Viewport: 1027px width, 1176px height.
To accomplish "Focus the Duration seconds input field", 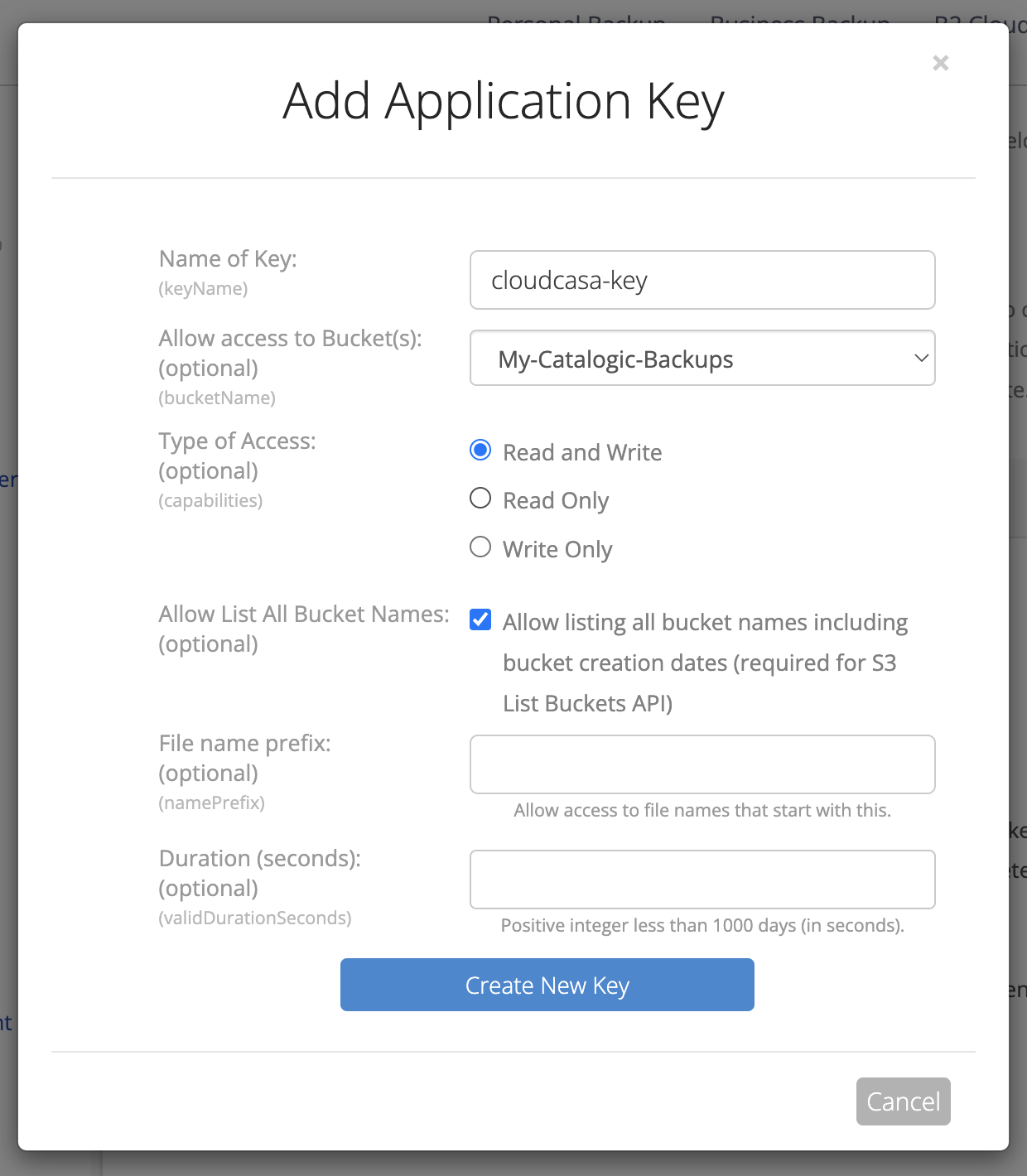I will coord(702,880).
